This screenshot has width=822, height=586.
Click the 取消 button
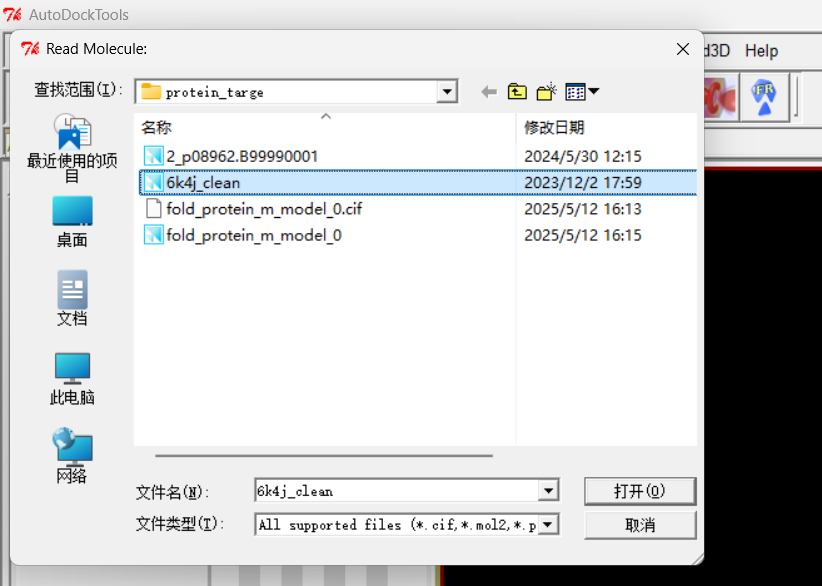pyautogui.click(x=640, y=525)
